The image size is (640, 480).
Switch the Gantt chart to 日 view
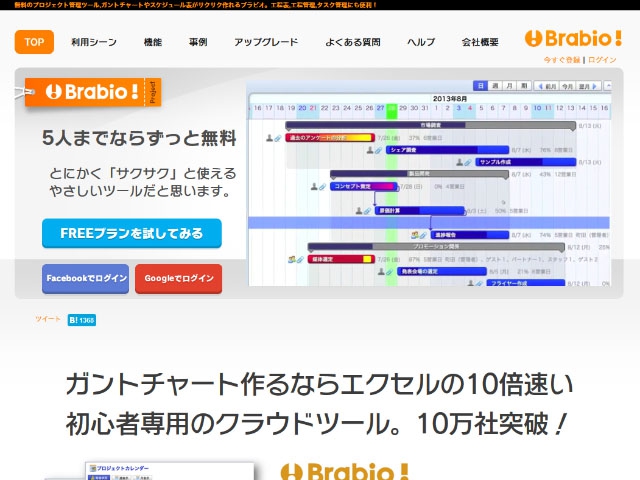click(x=480, y=86)
